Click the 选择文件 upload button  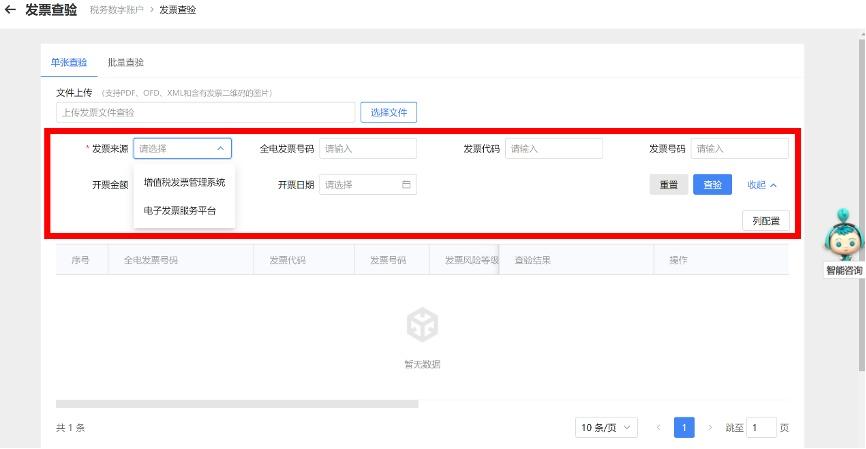pyautogui.click(x=388, y=113)
